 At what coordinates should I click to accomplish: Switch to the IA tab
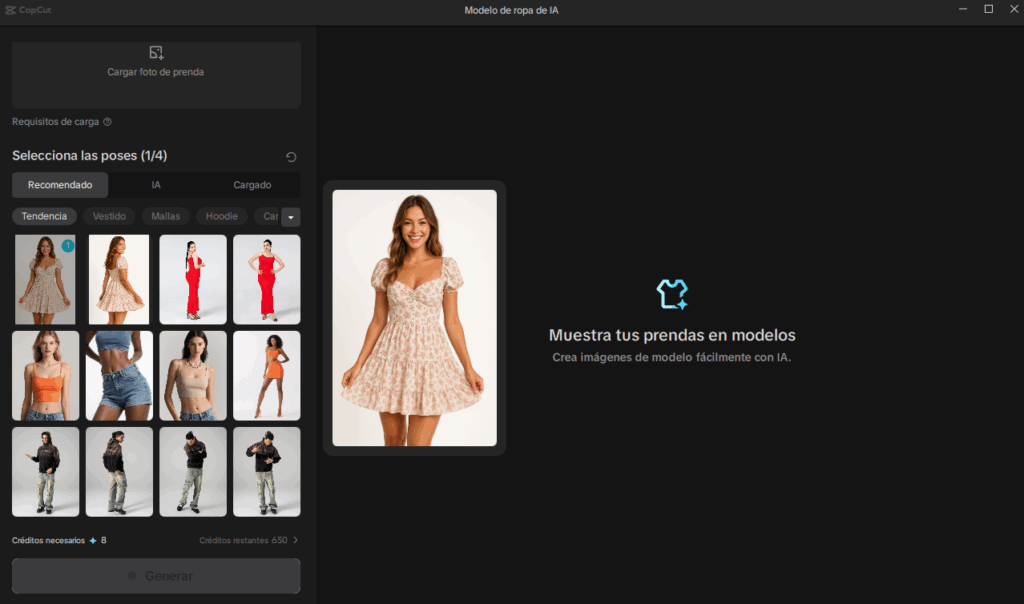156,185
